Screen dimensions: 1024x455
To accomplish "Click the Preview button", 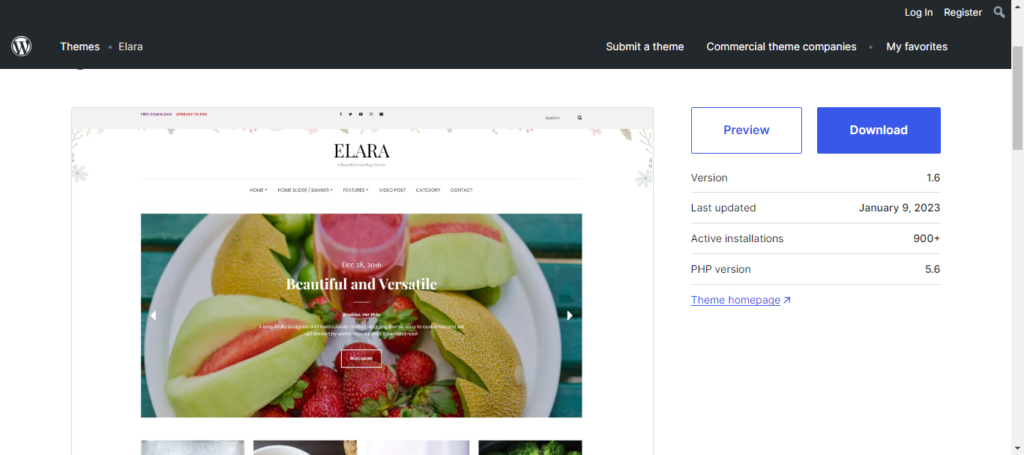I will pos(746,130).
